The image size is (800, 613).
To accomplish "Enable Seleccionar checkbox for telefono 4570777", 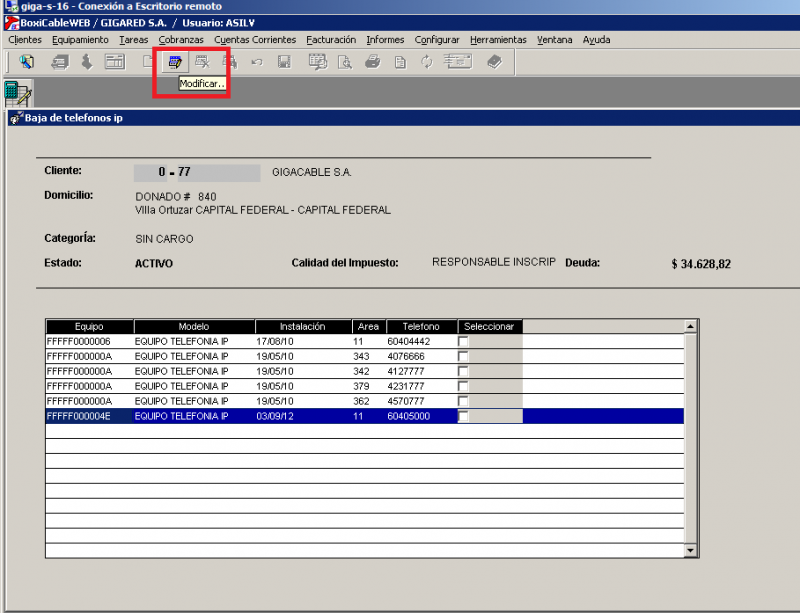I will click(464, 401).
